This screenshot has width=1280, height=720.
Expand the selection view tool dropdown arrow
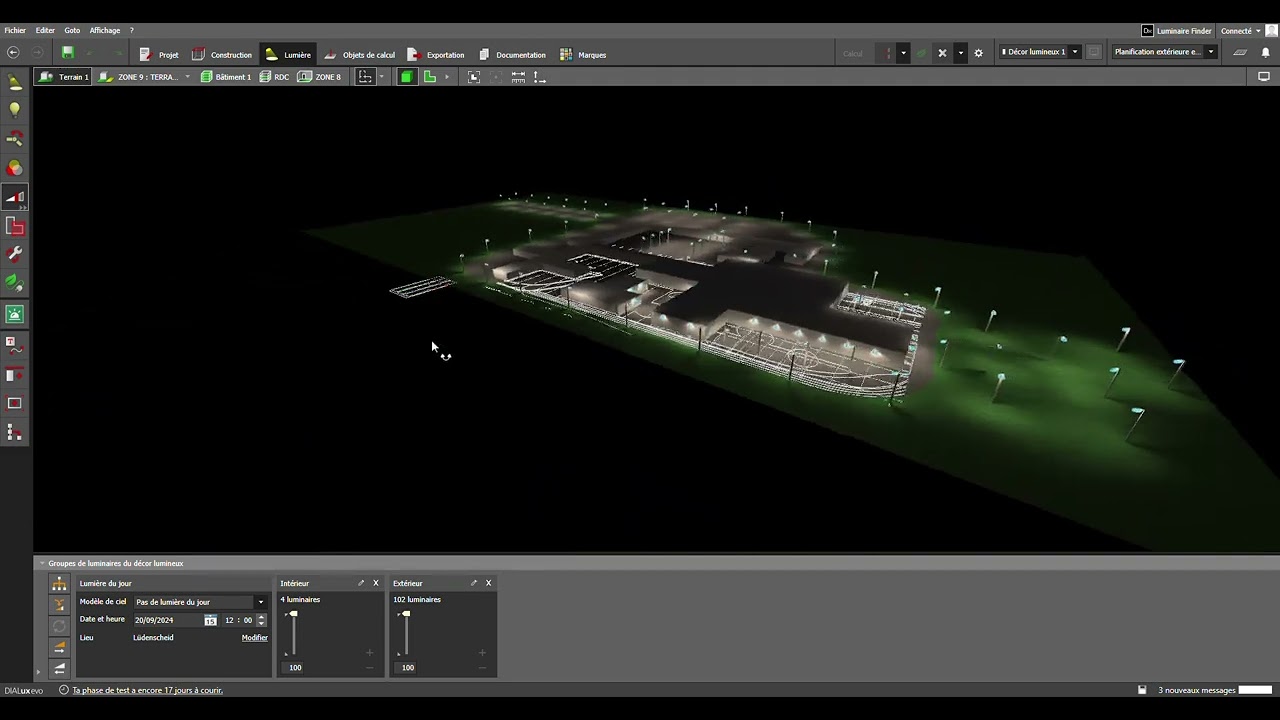[381, 77]
